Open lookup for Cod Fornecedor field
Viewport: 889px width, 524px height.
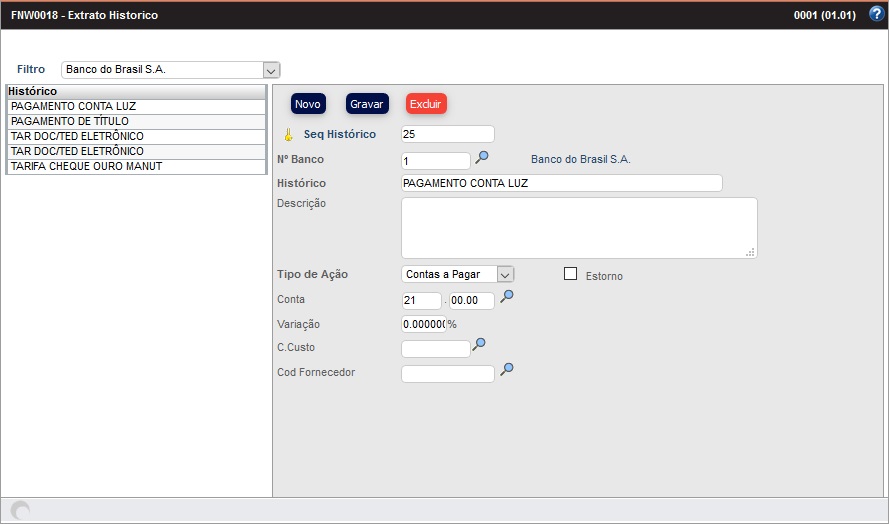pos(507,370)
